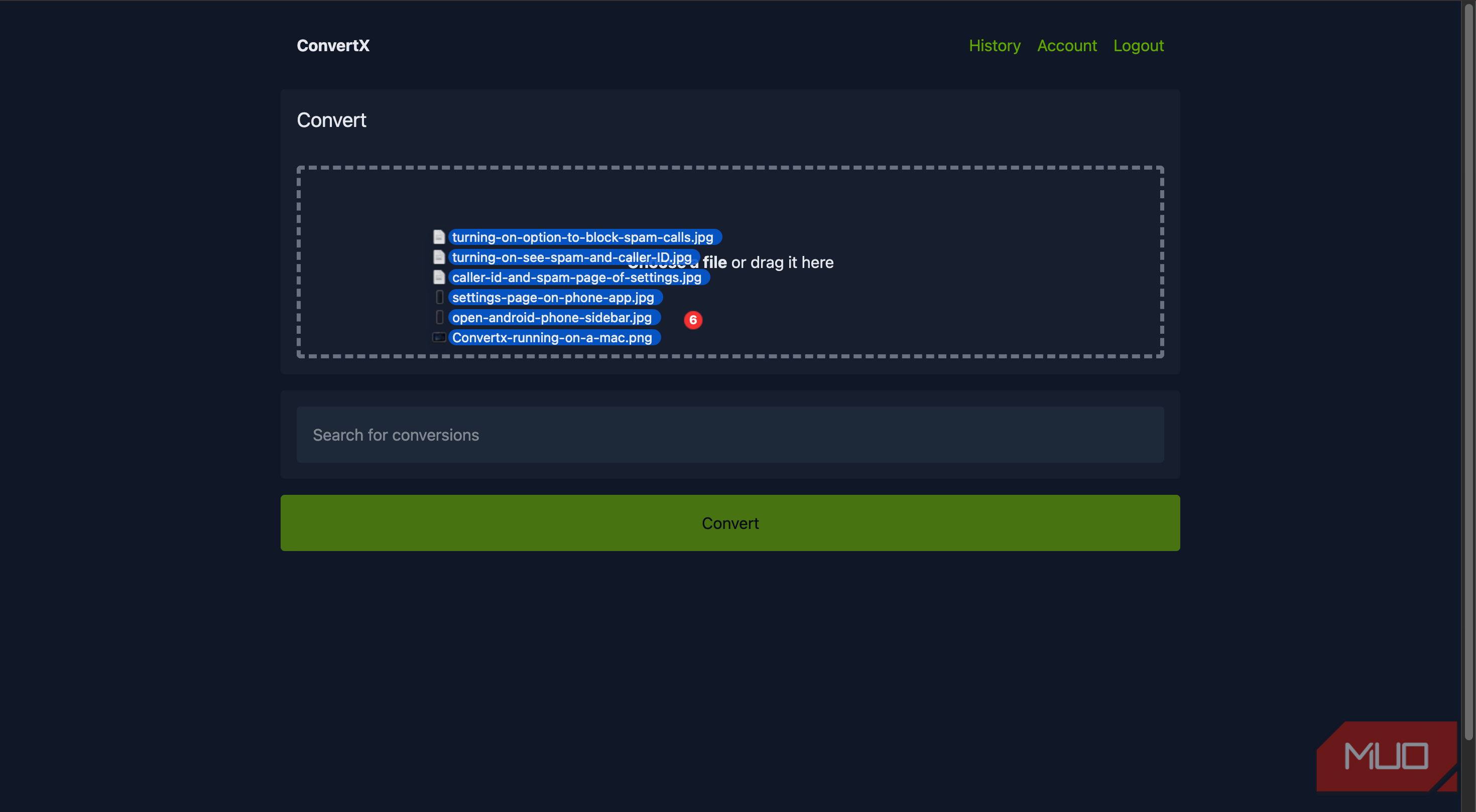Click thumbnail icon of open-android-phone-sidebar.jpg

click(439, 317)
